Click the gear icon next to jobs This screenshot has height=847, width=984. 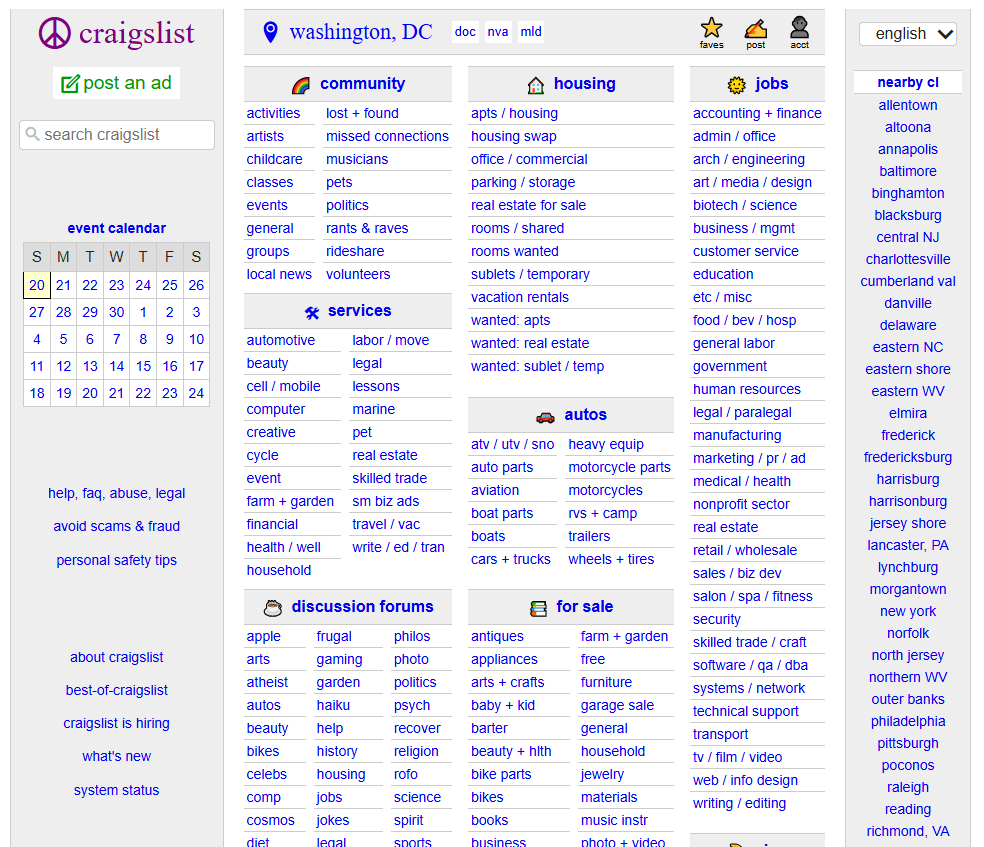(736, 85)
